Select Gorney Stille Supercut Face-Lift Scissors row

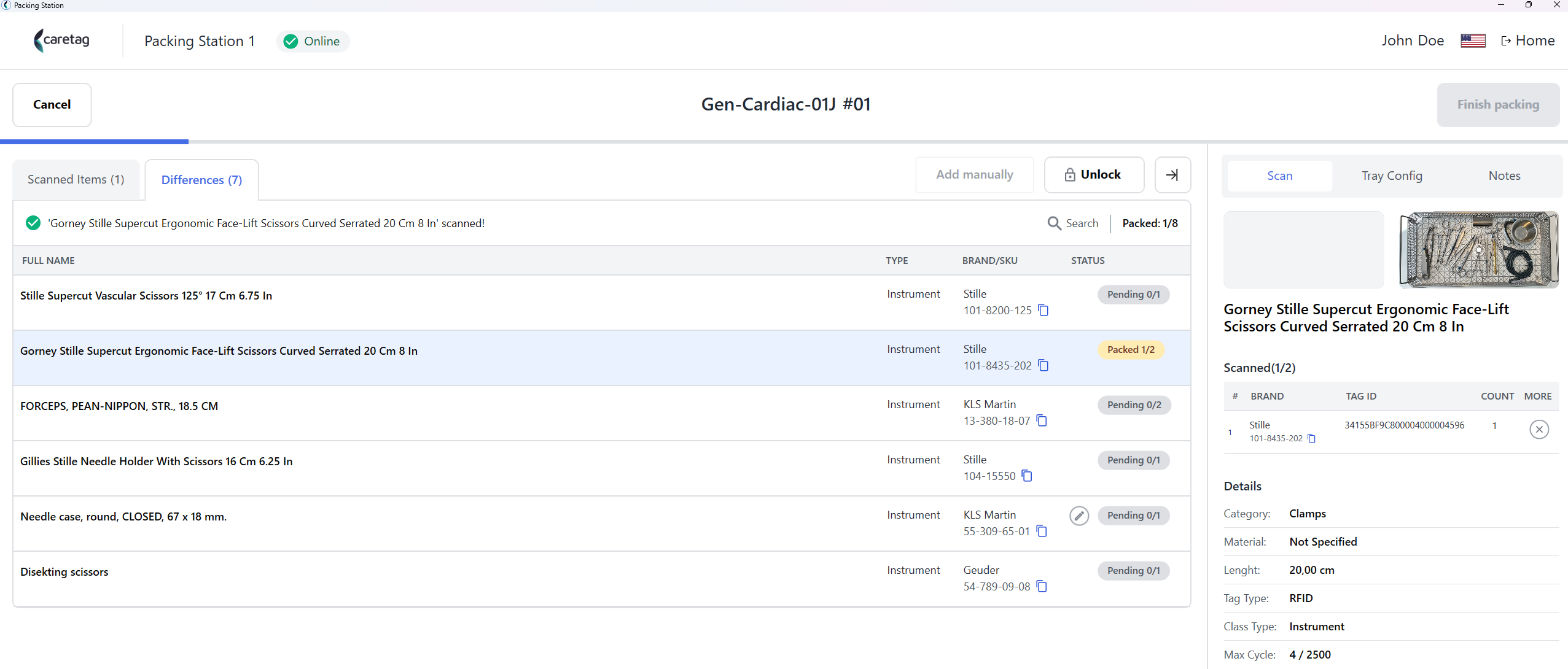(602, 358)
